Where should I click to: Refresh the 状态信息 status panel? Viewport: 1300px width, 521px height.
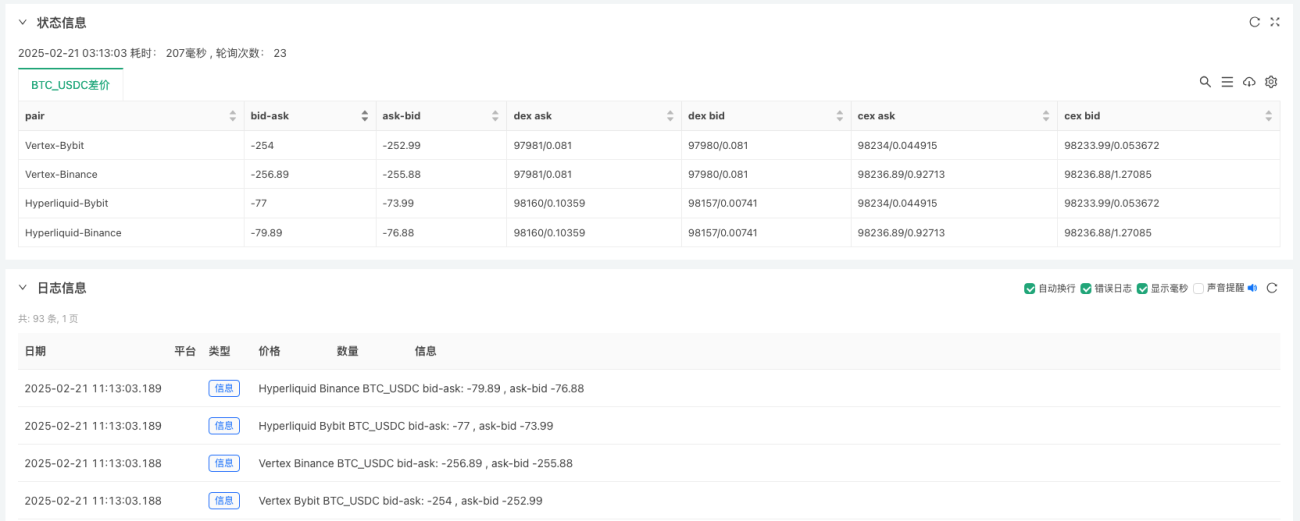tap(1254, 22)
